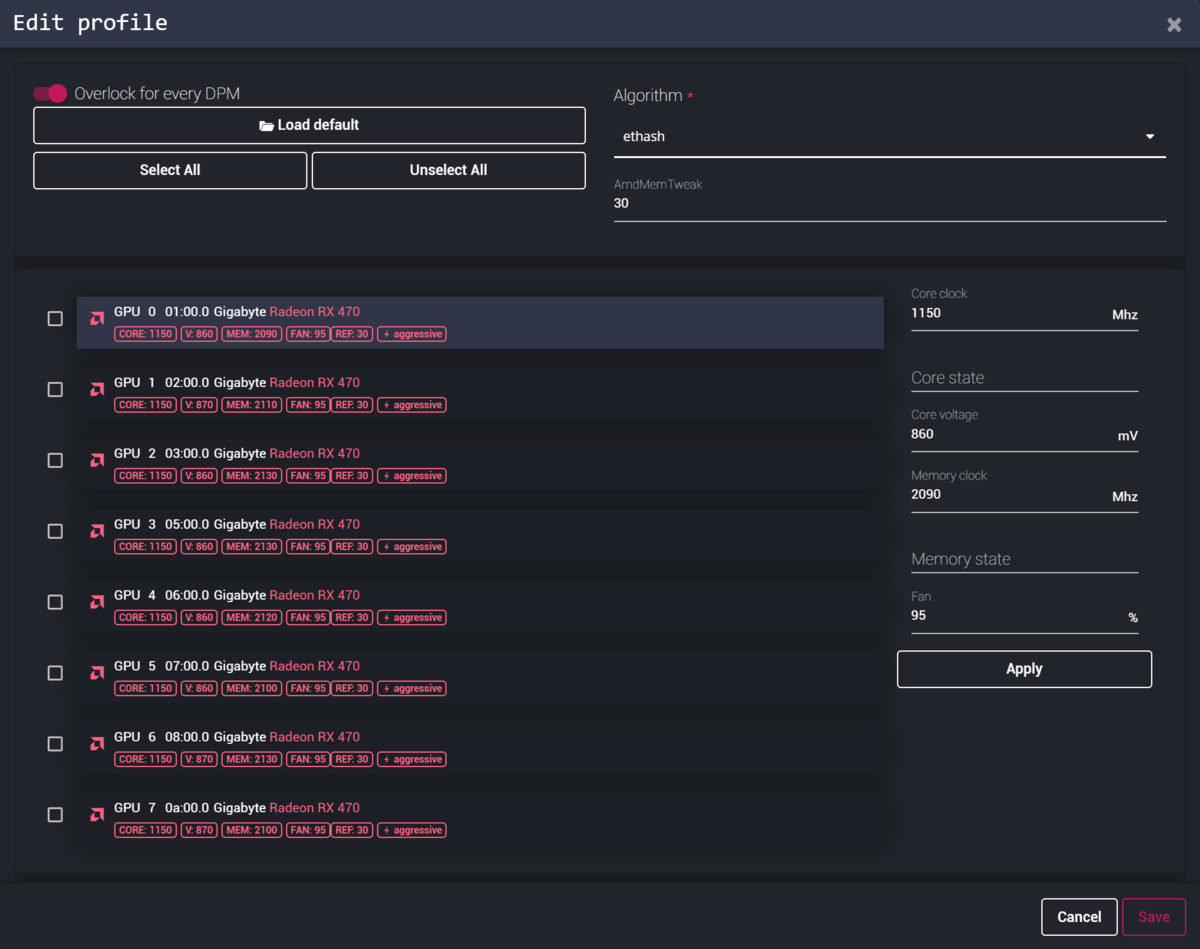Viewport: 1200px width, 949px height.
Task: Check the GPU 6 checkbox
Action: click(55, 745)
